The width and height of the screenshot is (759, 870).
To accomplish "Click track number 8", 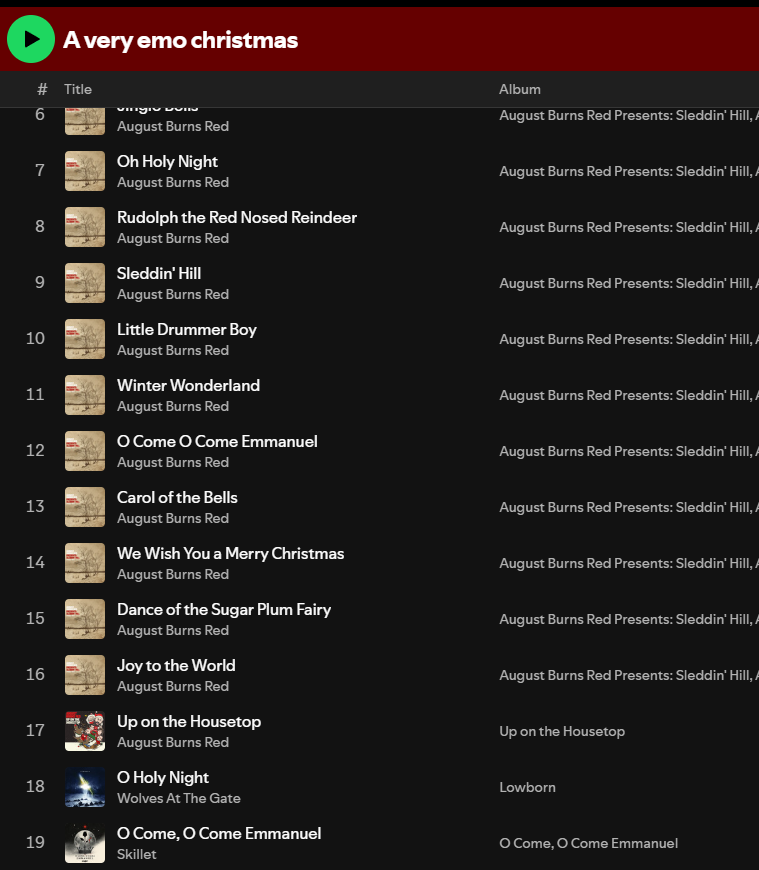I will (40, 226).
